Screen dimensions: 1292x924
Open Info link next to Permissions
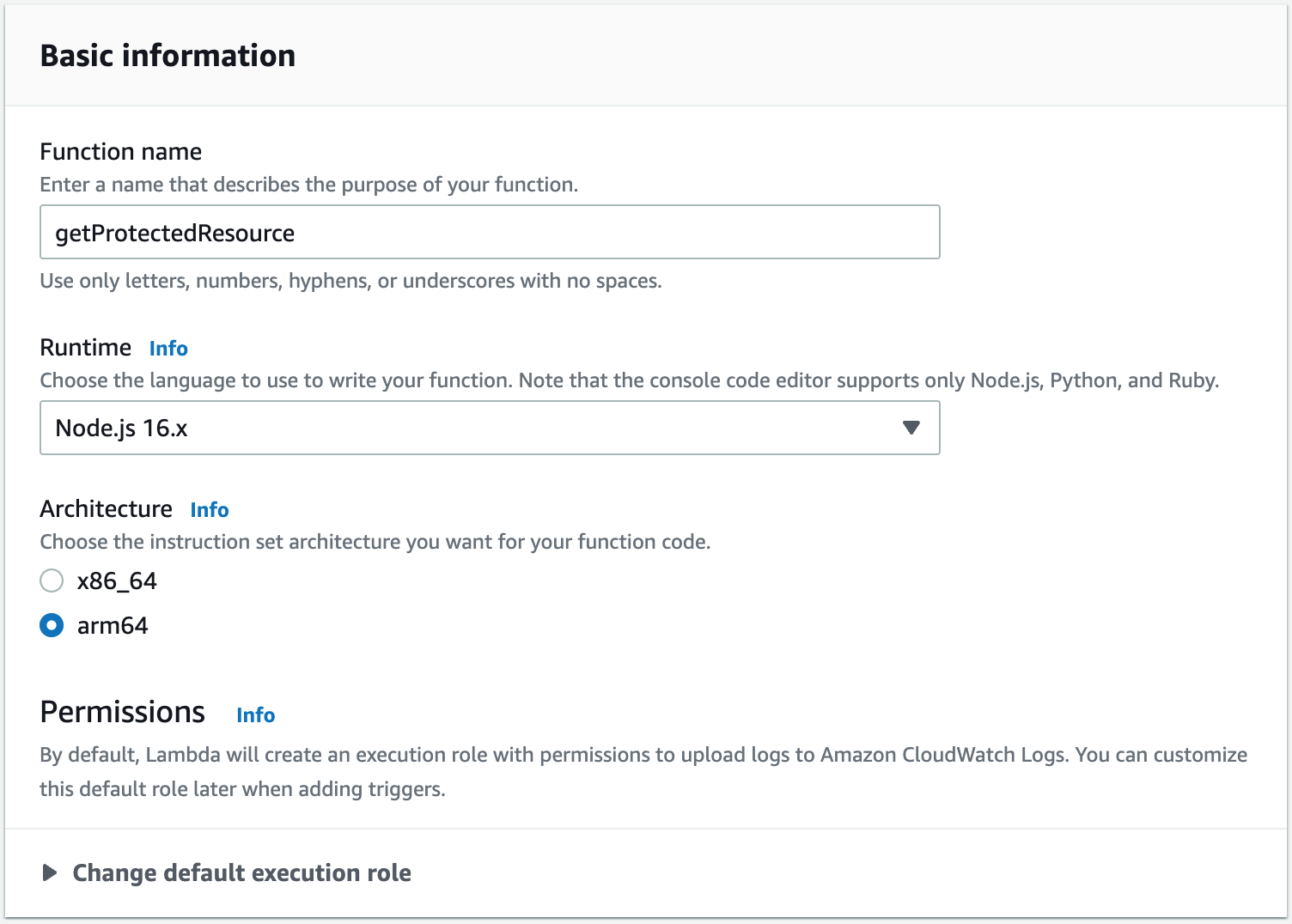pos(255,714)
